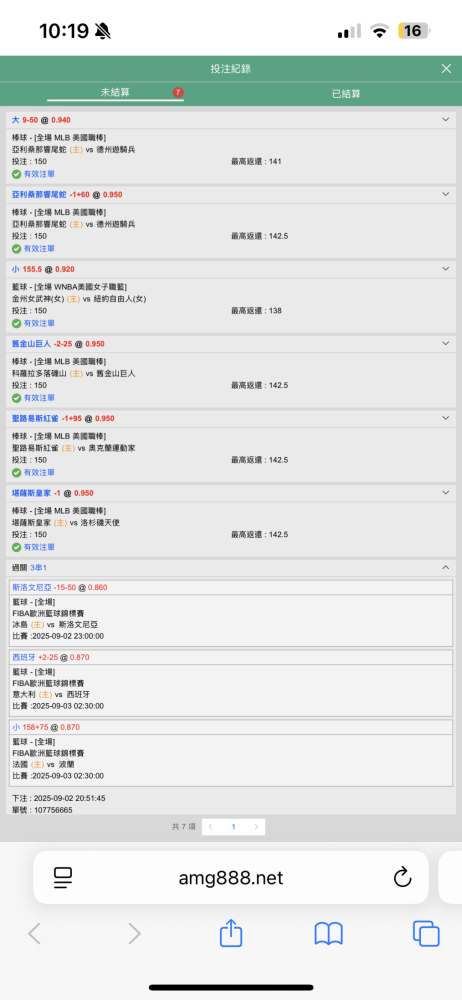Collapse the 舊金山巨人 -2-25 bet chevron
Screen dimensions: 462x1000
[445, 343]
